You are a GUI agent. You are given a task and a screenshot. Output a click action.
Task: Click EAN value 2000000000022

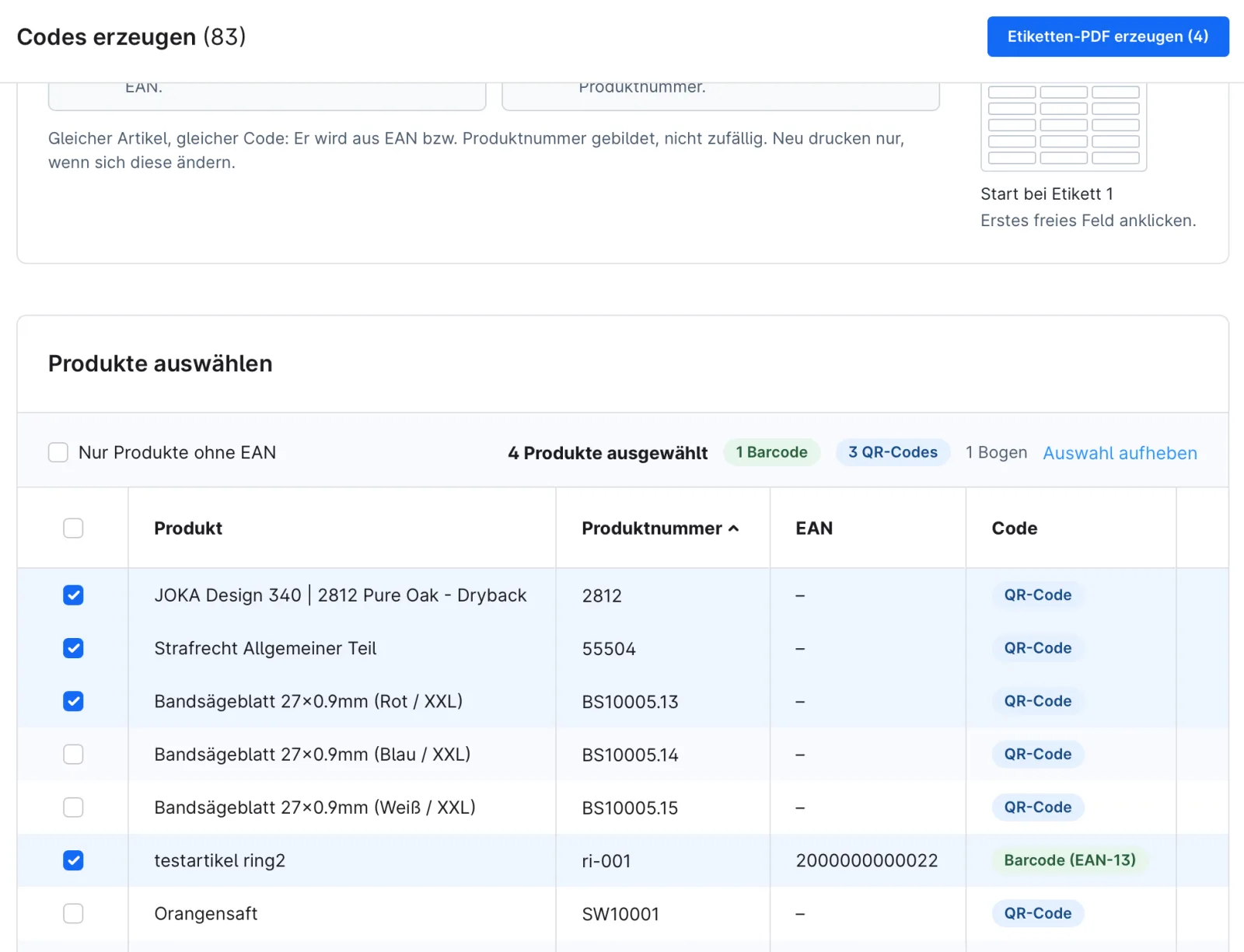pyautogui.click(x=867, y=860)
